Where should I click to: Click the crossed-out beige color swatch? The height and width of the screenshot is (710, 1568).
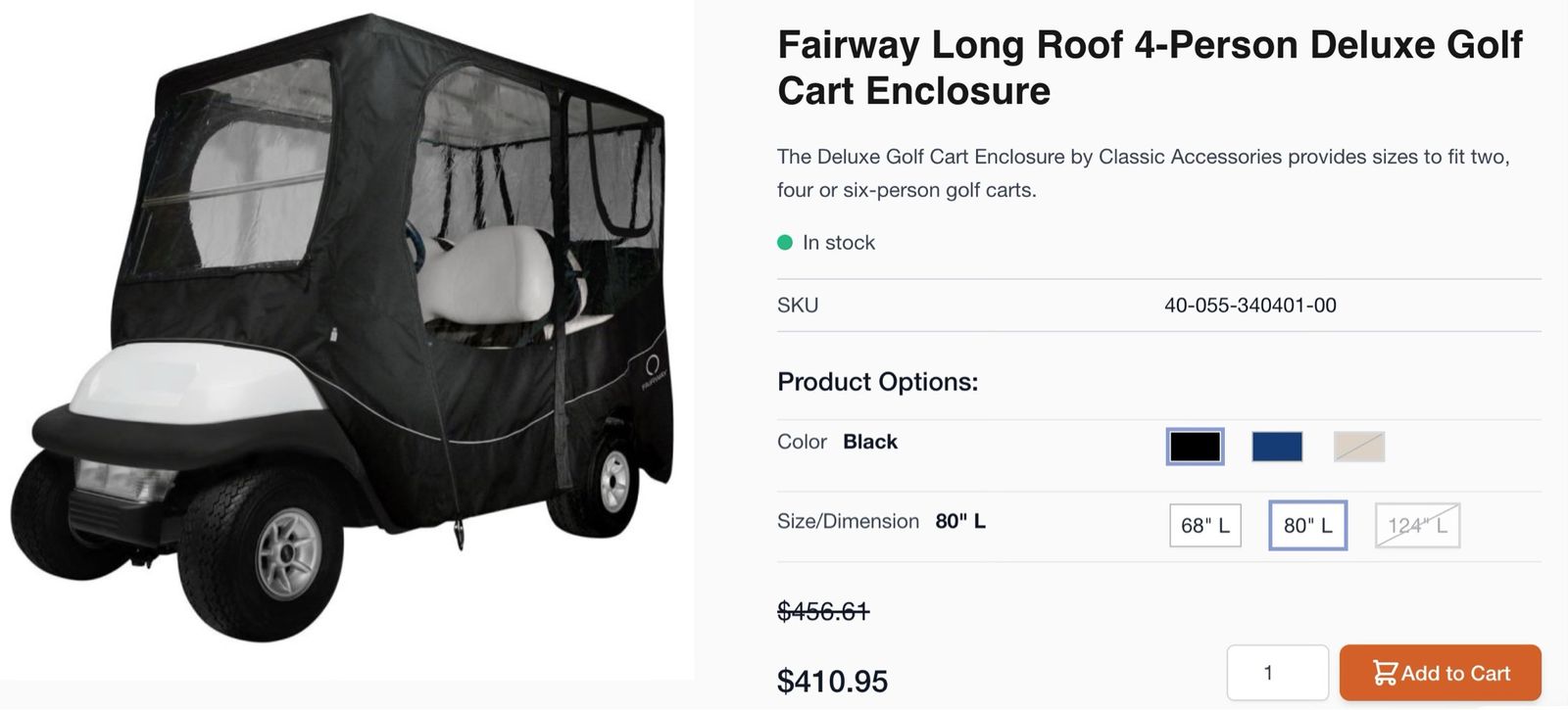pos(1358,447)
